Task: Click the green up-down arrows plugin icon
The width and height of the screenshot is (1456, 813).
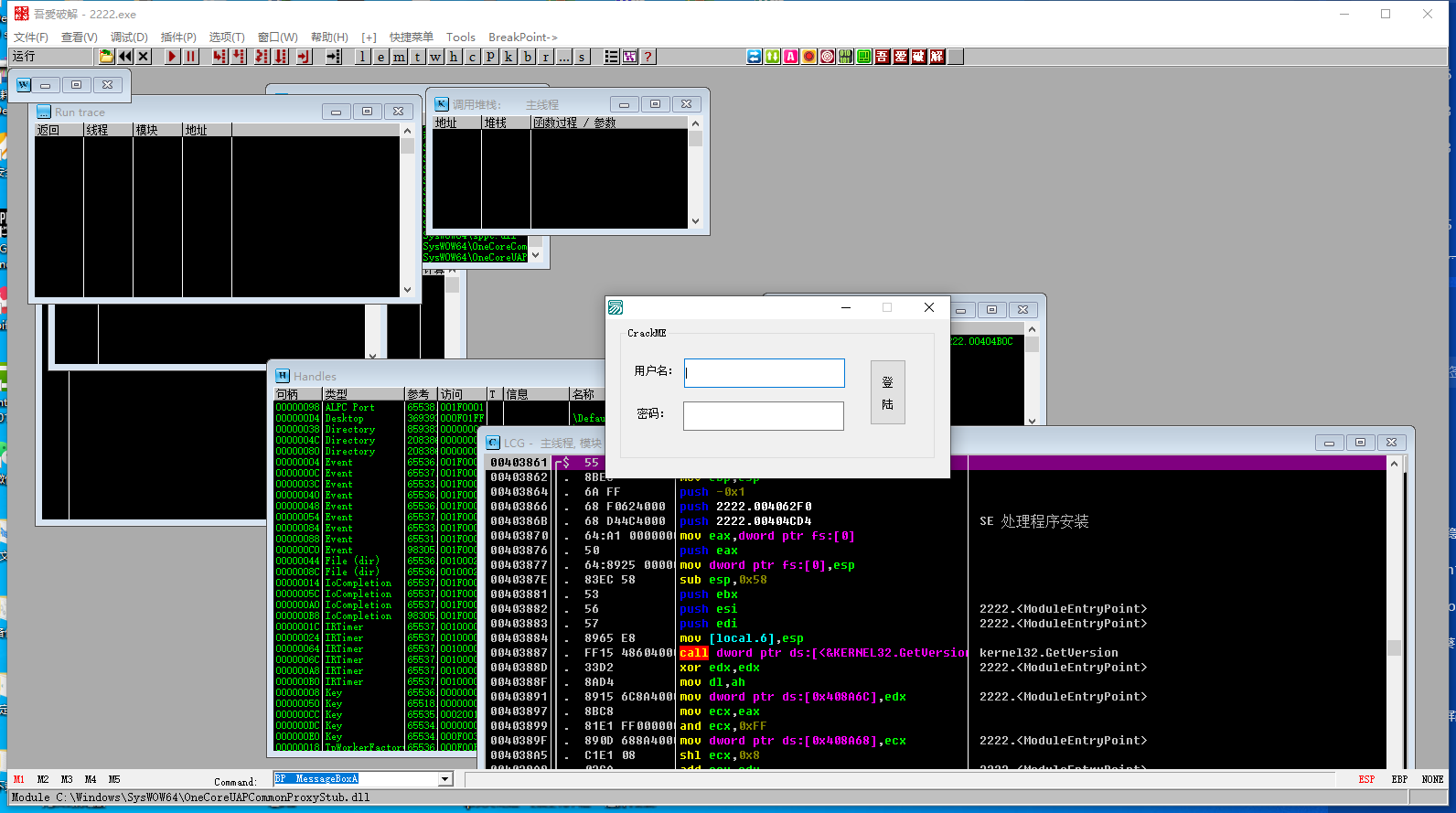Action: click(773, 57)
